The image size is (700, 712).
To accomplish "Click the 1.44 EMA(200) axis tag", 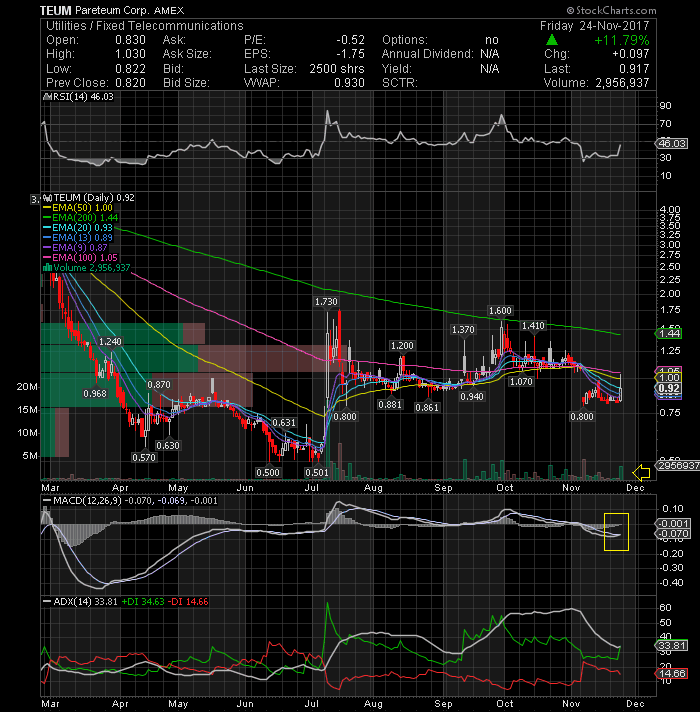I will [x=670, y=334].
